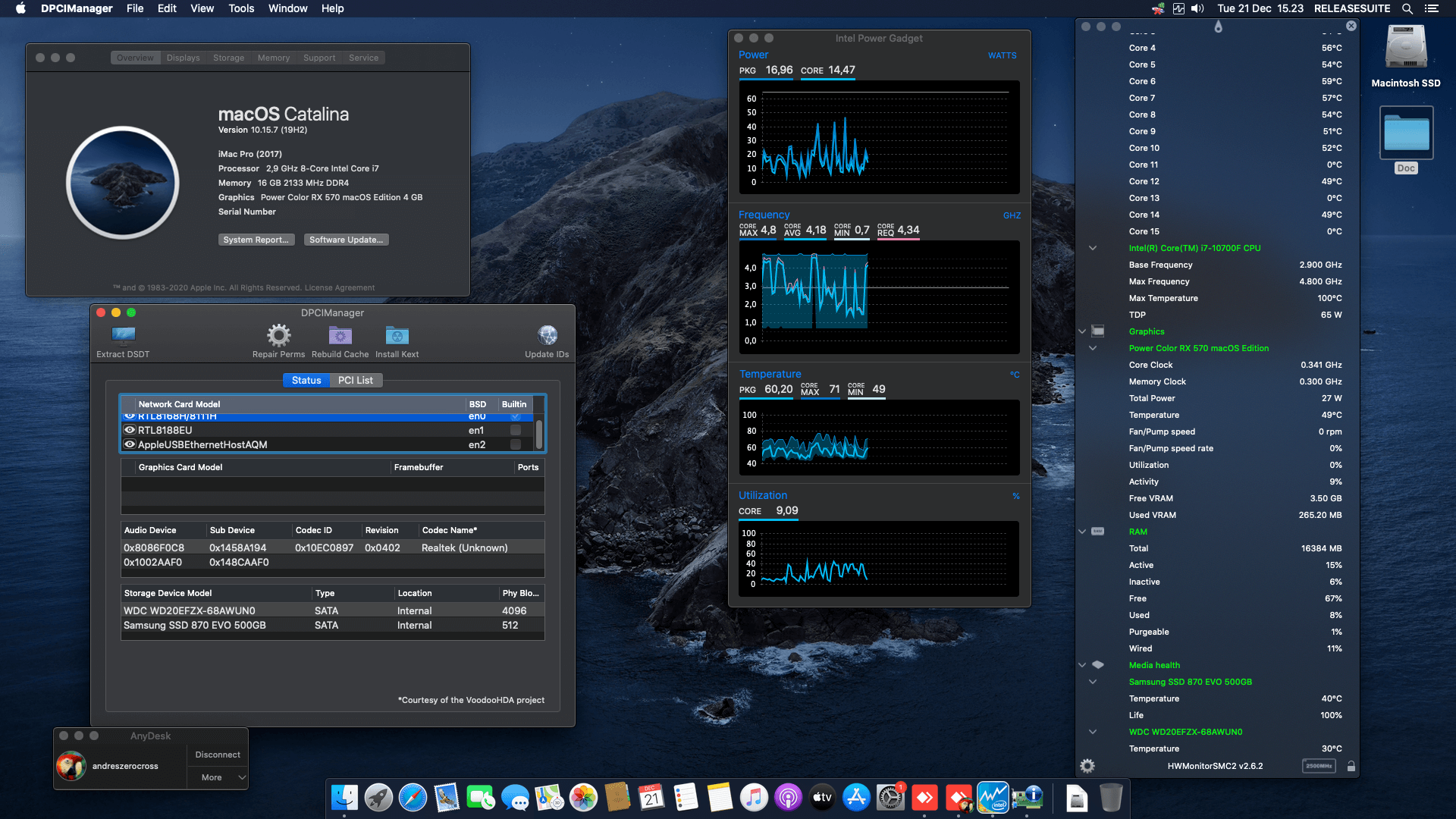
Task: Open the Tools menu
Action: click(x=241, y=8)
